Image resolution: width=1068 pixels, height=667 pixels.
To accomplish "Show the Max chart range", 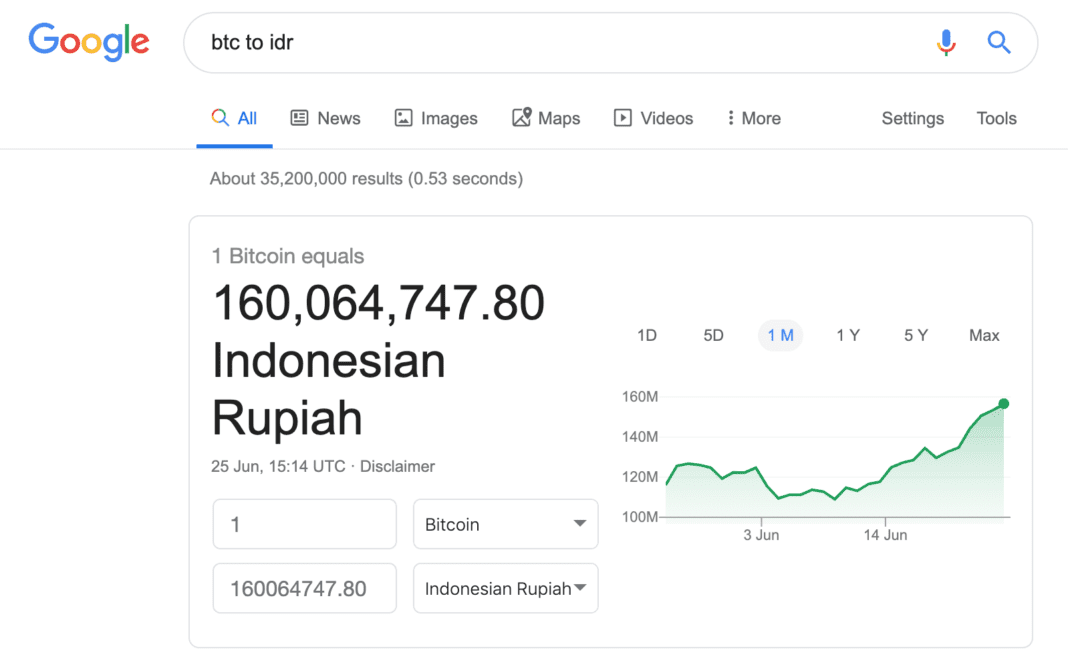I will click(x=984, y=336).
